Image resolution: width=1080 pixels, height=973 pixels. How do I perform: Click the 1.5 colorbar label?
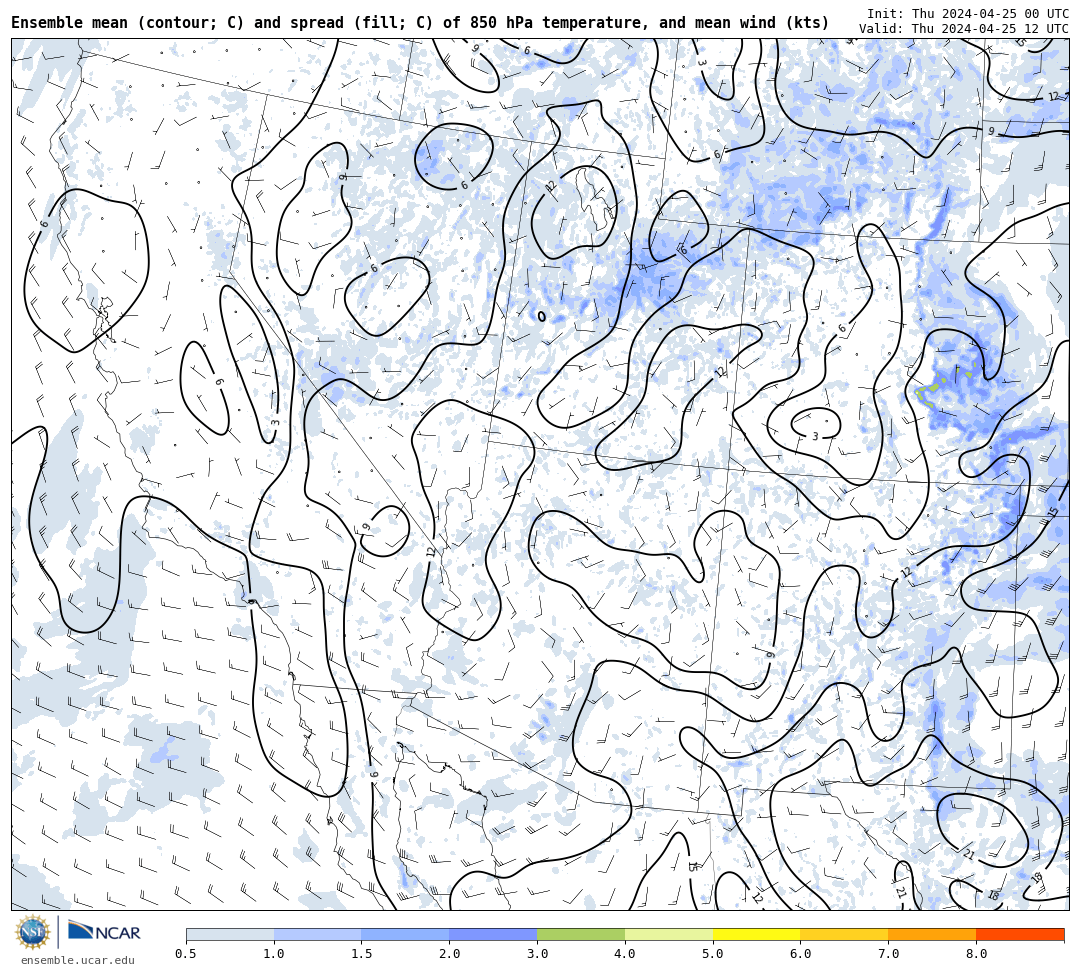362,954
